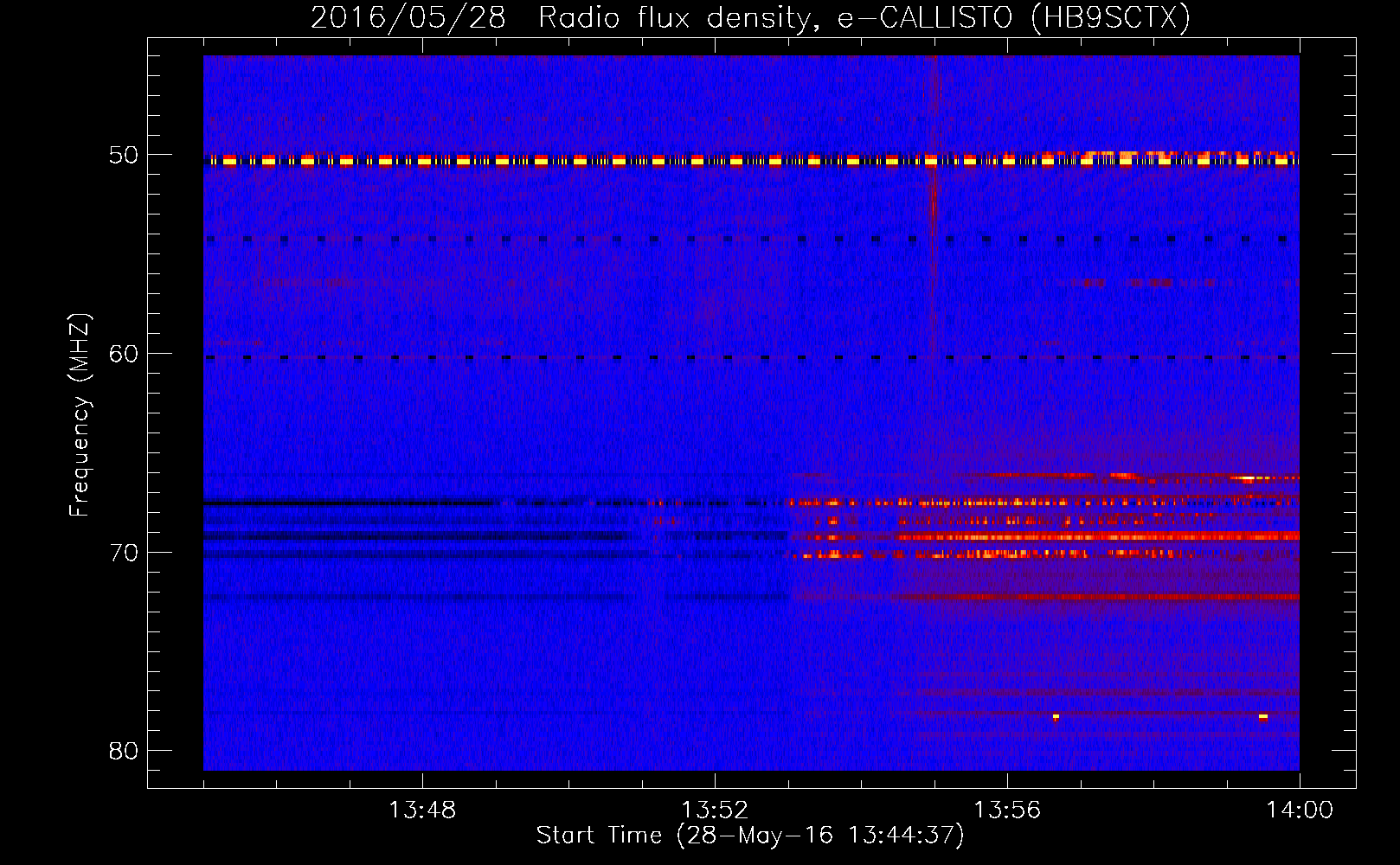This screenshot has height=865, width=1400.
Task: Click the dotted black line near 54 MHz
Action: tap(751, 240)
